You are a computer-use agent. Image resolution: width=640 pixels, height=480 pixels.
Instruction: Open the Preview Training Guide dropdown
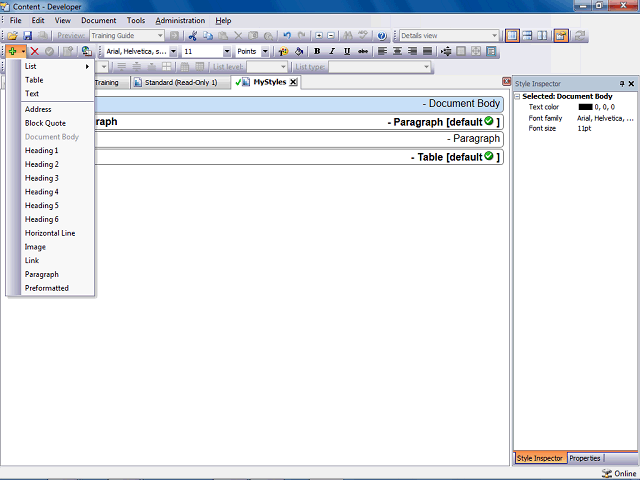pos(160,36)
